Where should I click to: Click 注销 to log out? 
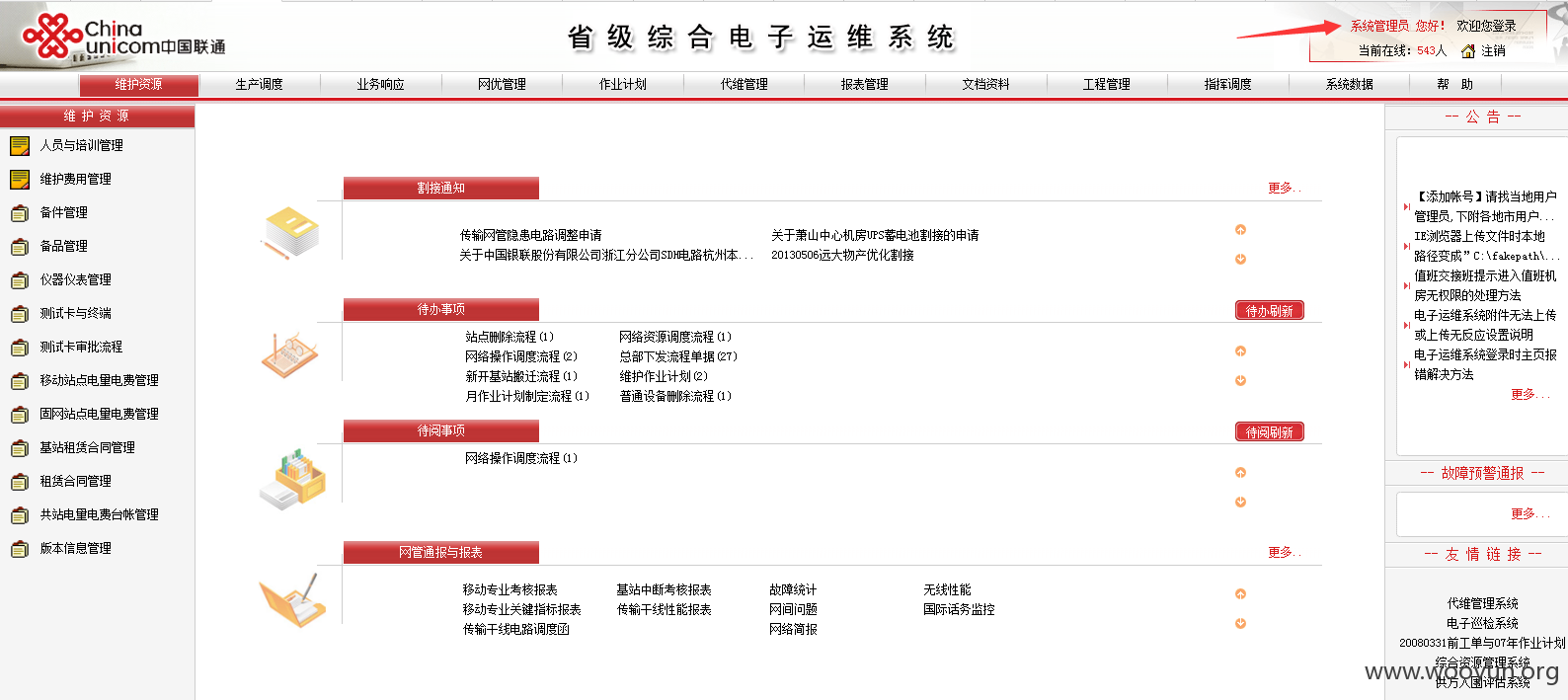click(x=1494, y=51)
